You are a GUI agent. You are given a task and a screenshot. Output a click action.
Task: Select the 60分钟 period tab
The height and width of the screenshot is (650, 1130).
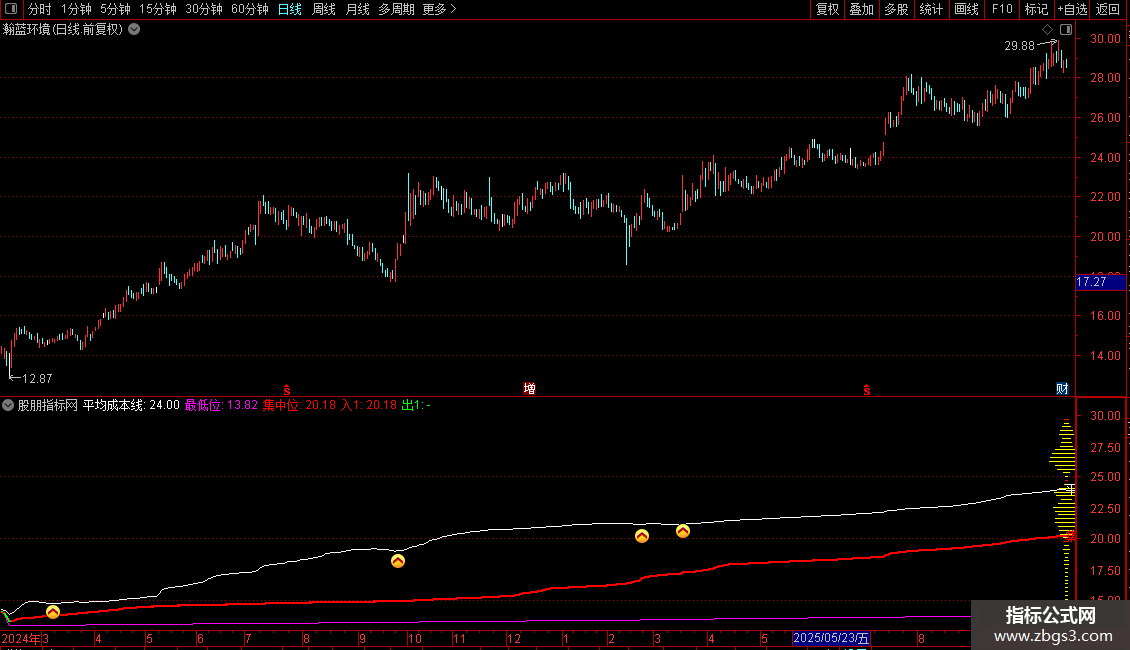(x=249, y=9)
